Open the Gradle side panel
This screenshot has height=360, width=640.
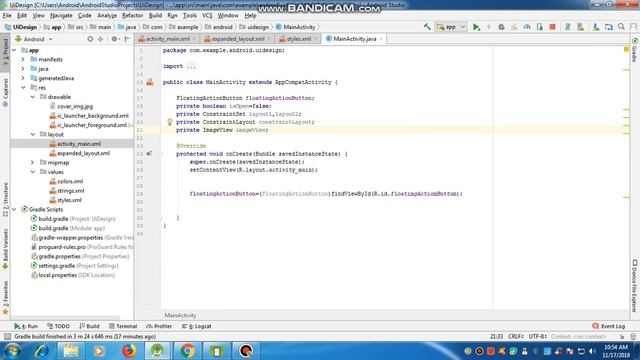tap(635, 50)
